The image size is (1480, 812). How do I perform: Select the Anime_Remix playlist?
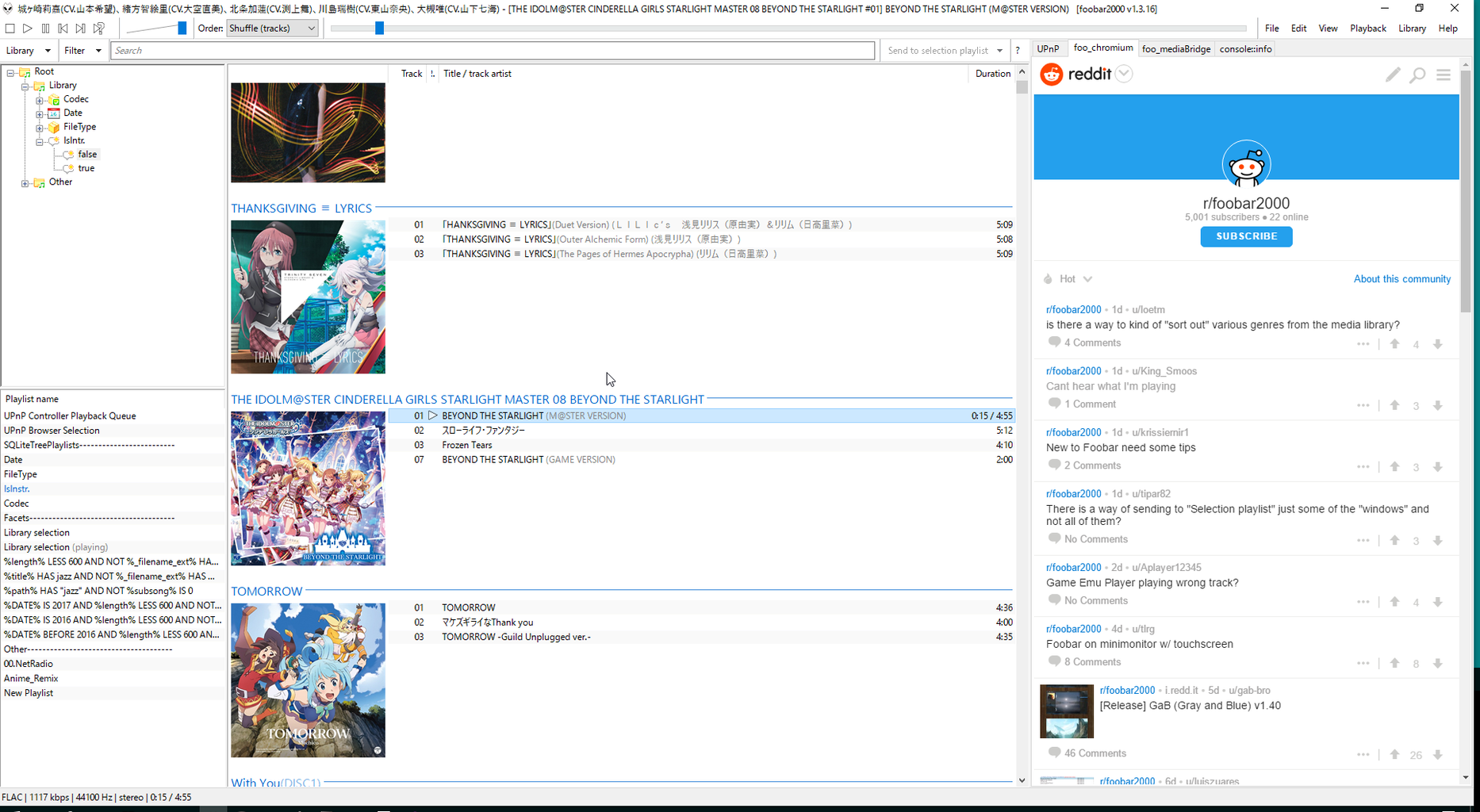tap(31, 679)
